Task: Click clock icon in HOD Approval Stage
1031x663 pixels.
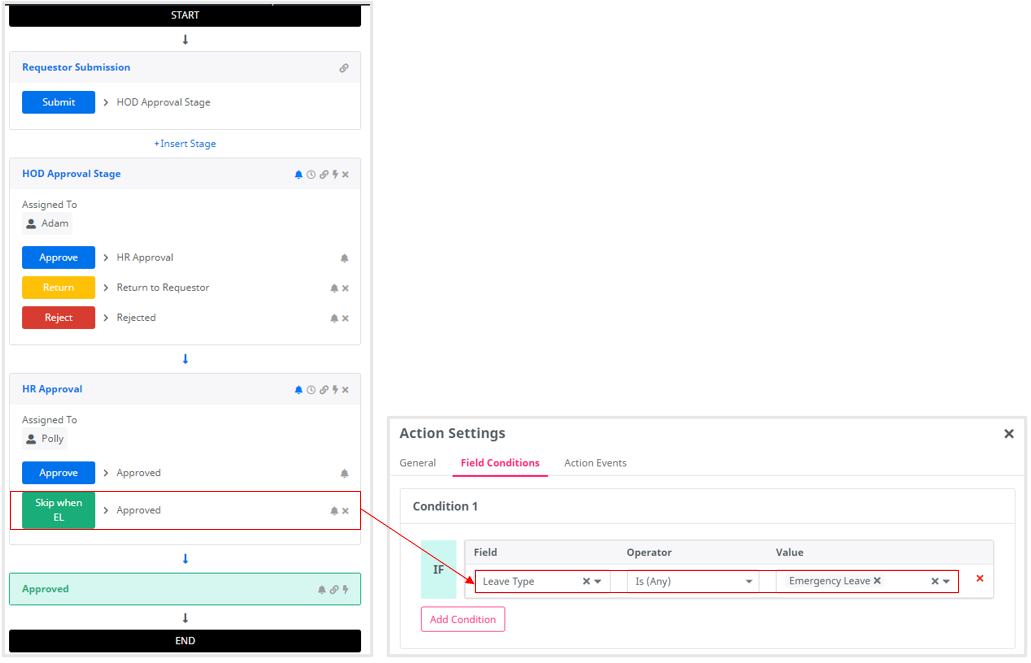Action: [310, 175]
